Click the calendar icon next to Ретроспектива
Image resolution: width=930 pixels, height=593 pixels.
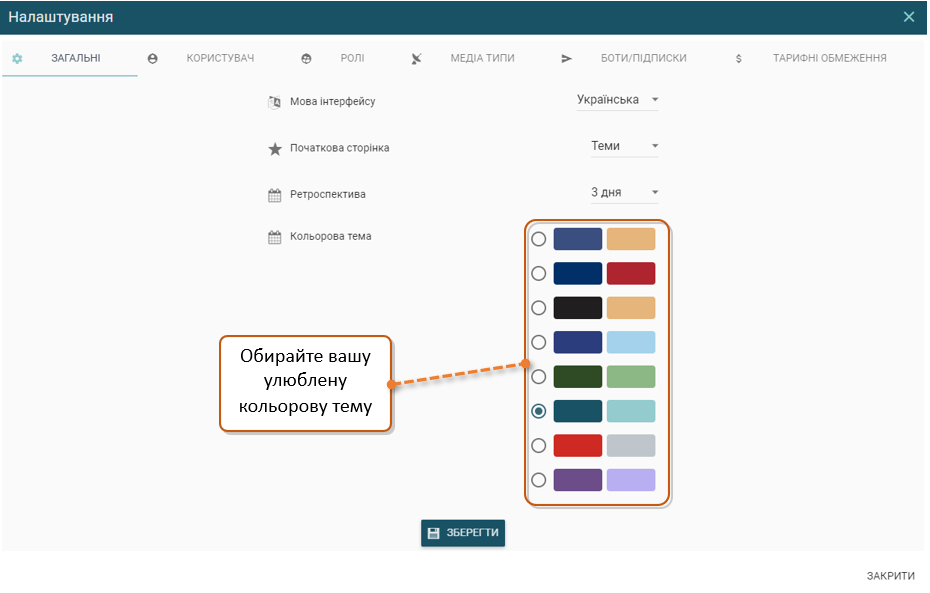(x=275, y=195)
